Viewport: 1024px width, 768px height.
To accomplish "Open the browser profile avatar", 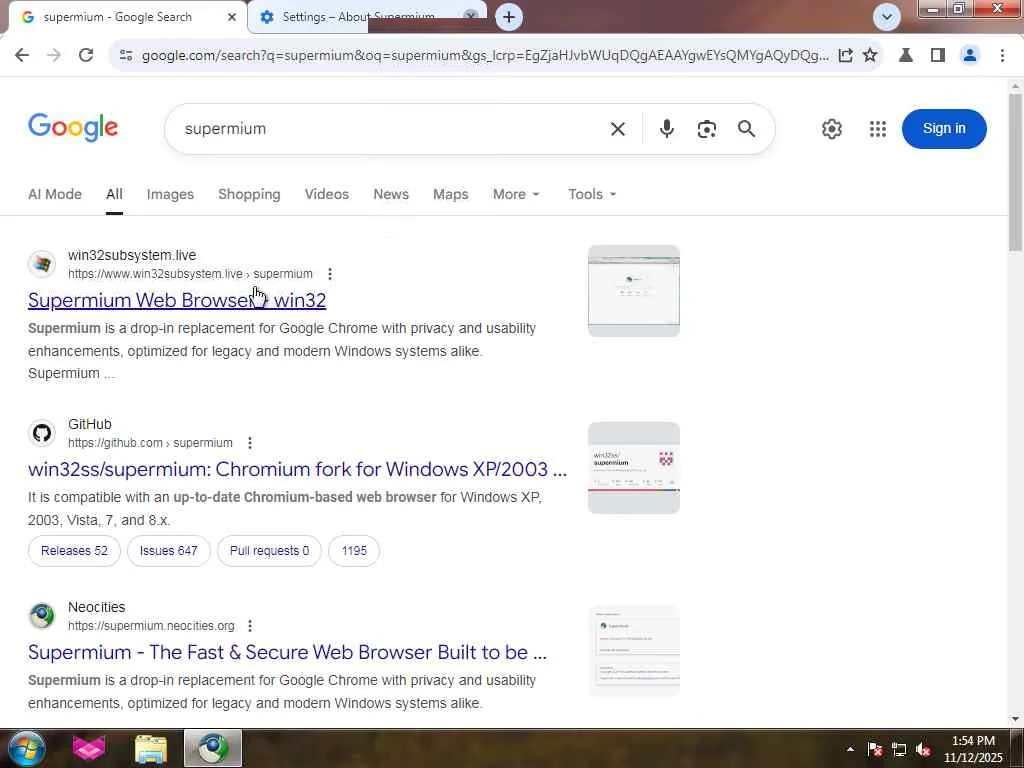I will point(970,56).
